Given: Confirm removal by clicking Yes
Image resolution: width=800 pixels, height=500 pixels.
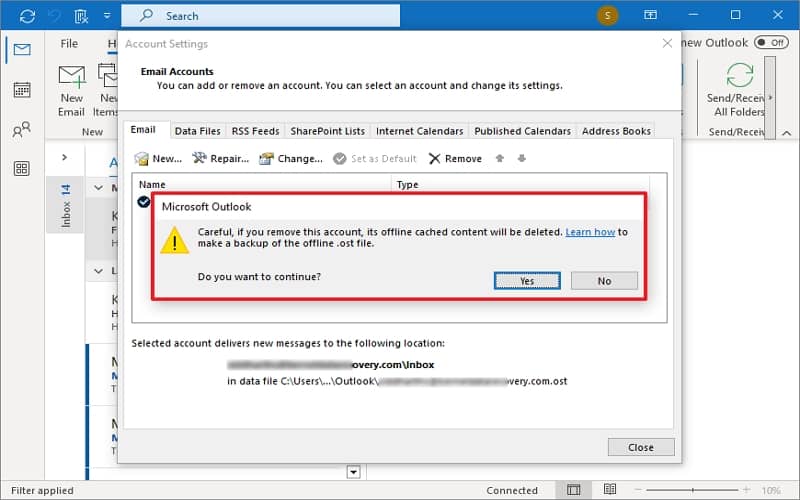Looking at the screenshot, I should click(x=527, y=281).
